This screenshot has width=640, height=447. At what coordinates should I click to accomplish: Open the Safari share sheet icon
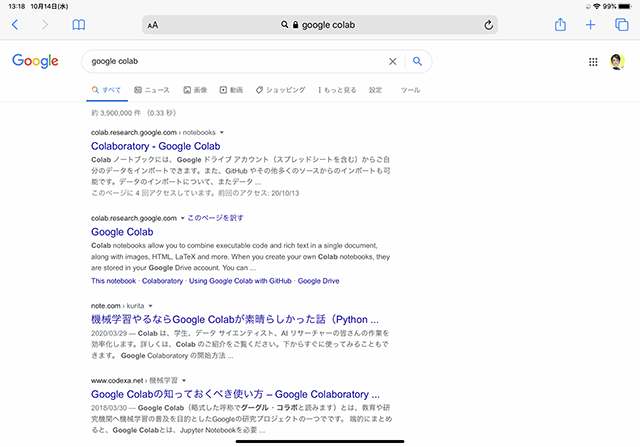pyautogui.click(x=560, y=24)
